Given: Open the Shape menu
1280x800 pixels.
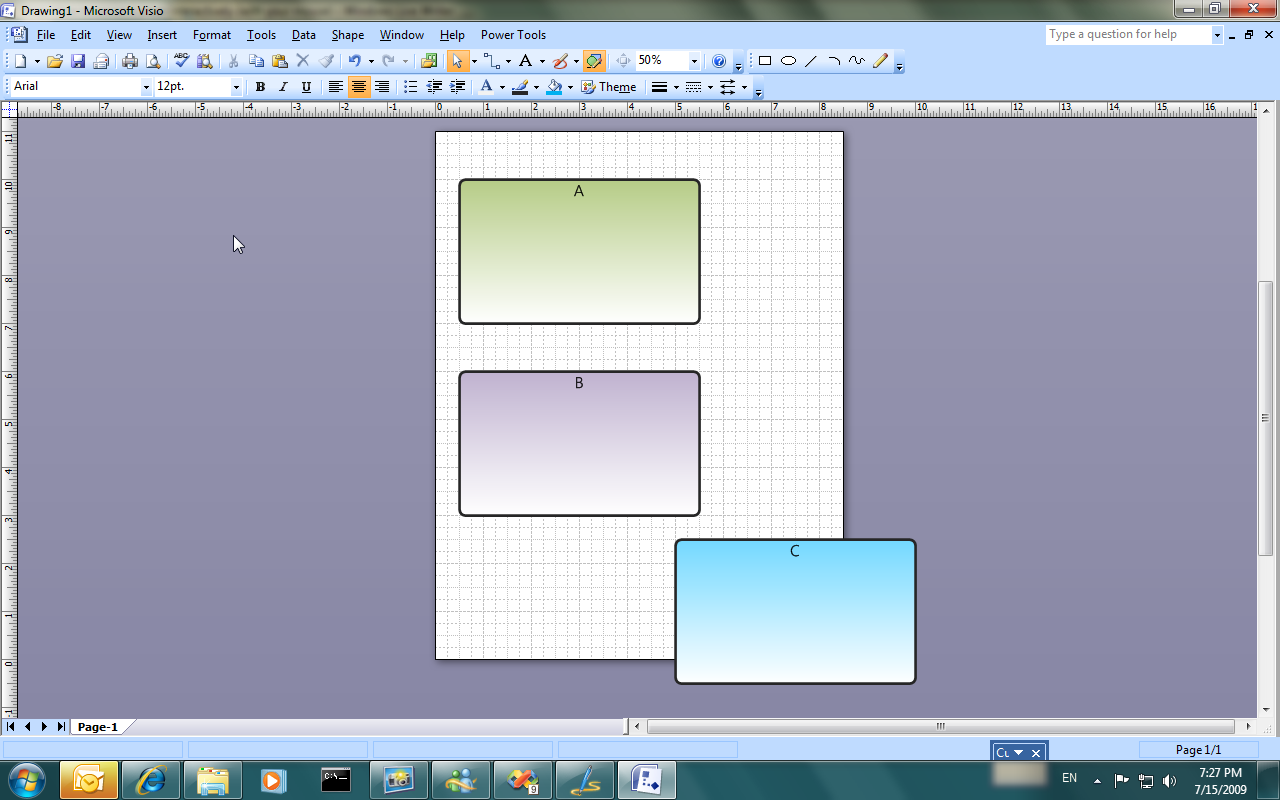Looking at the screenshot, I should click(x=347, y=35).
